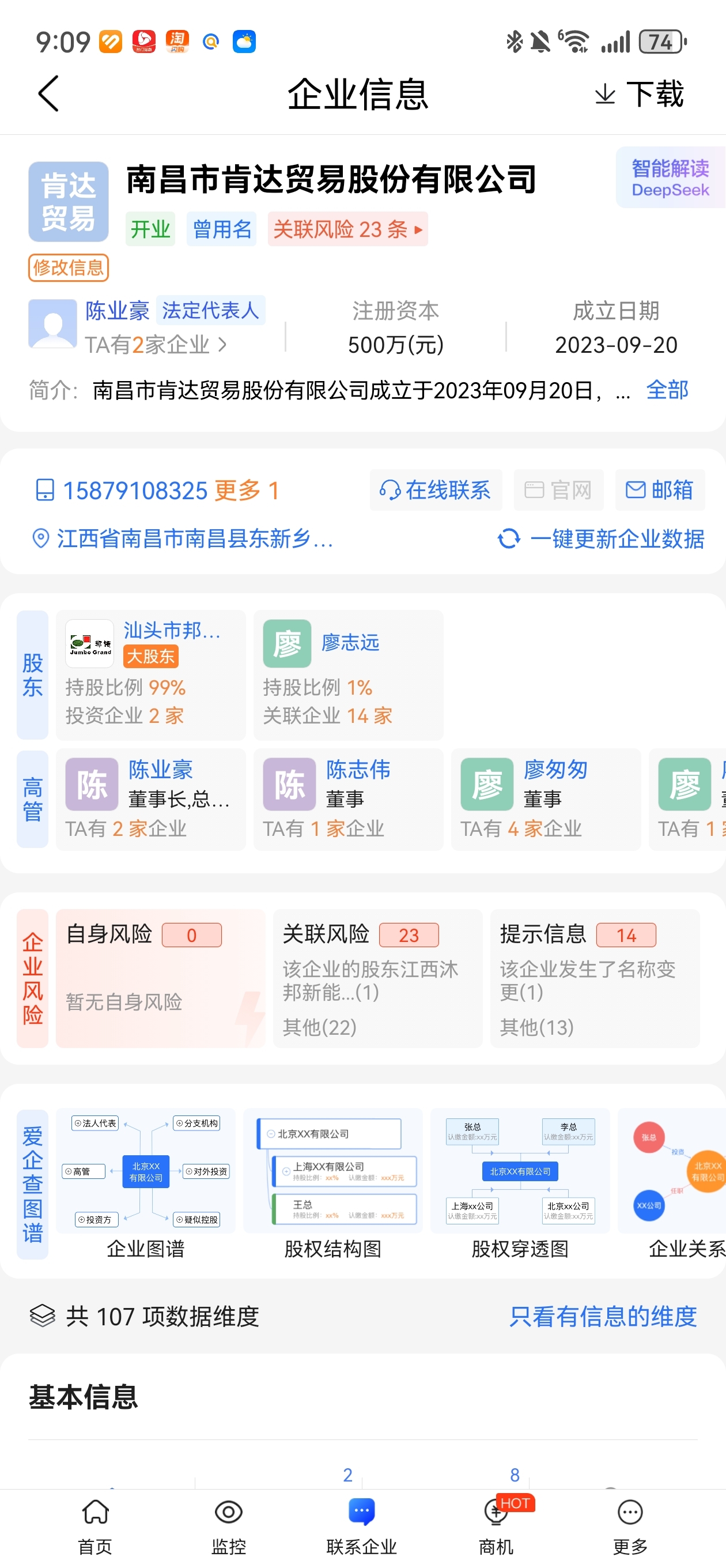Tap the 开业 status tag
The width and height of the screenshot is (726, 1568).
coord(150,229)
